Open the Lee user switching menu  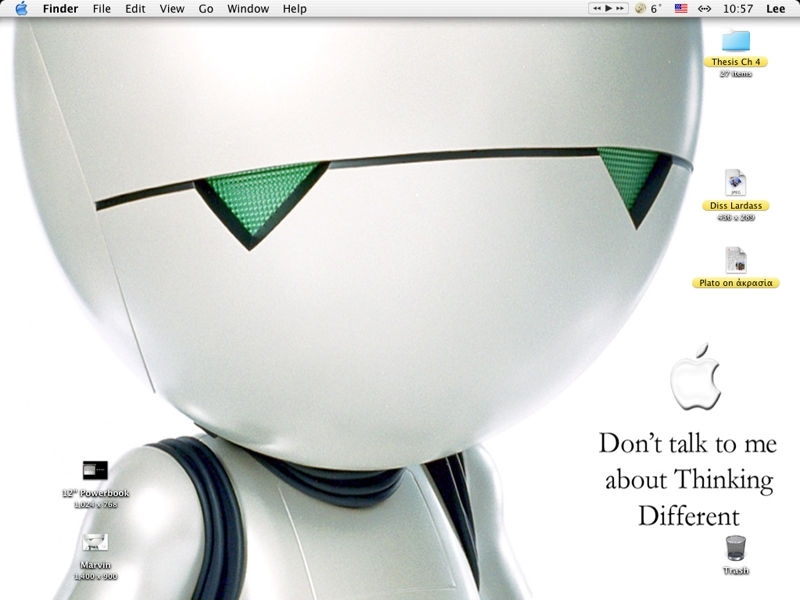pos(775,9)
